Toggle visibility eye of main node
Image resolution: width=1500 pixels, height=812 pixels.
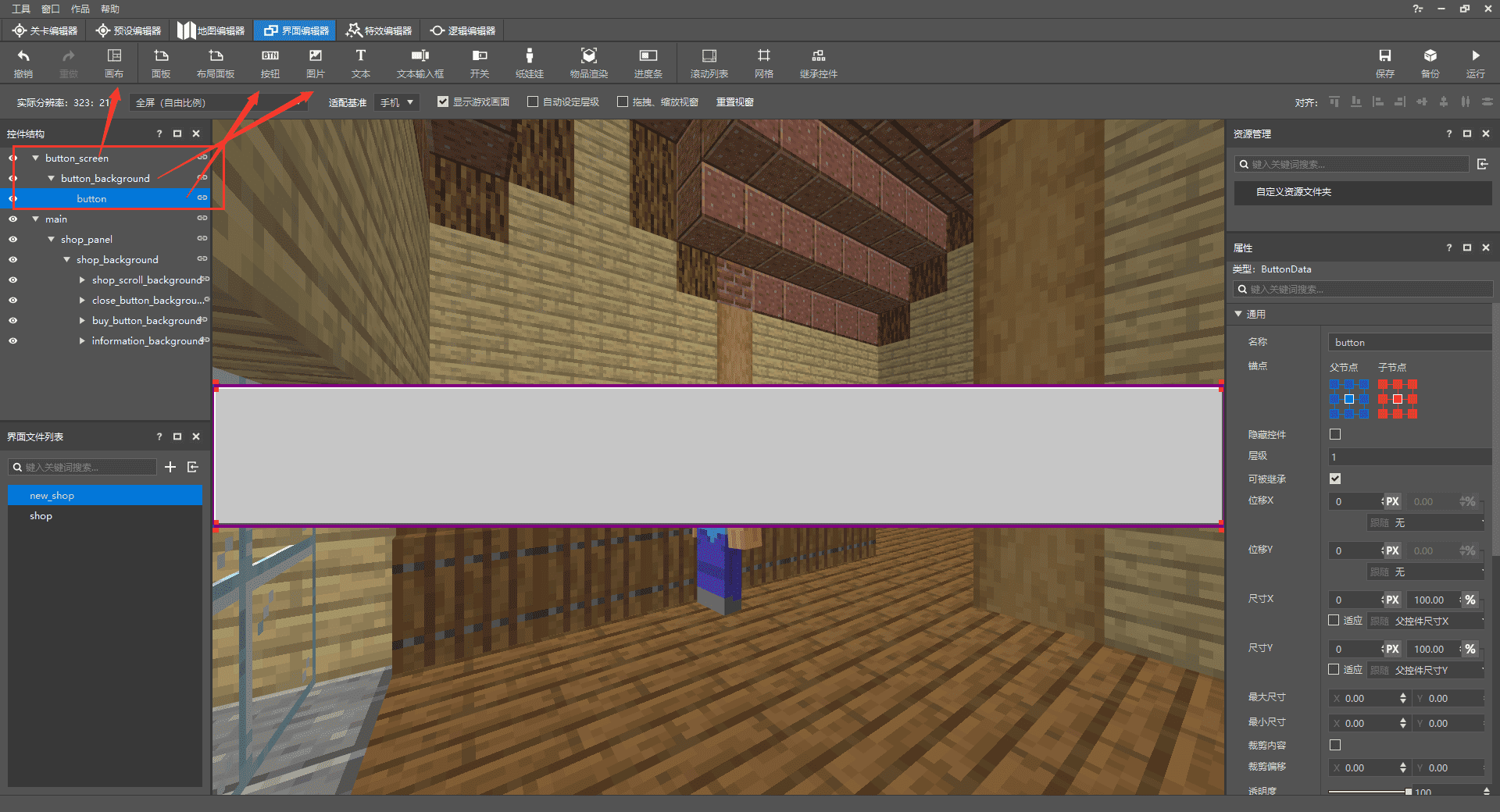12,219
